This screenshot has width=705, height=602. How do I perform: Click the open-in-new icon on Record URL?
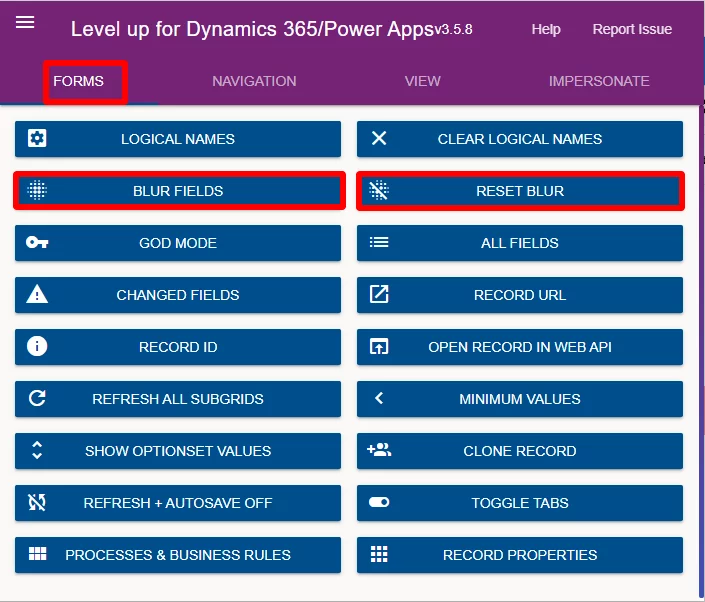379,294
